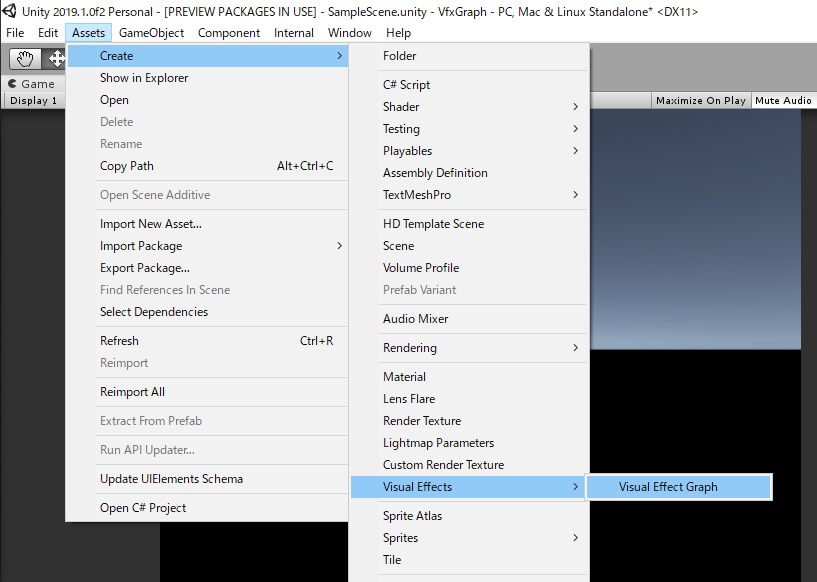Choose Show in Explorer
The width and height of the screenshot is (817, 582).
(208, 78)
